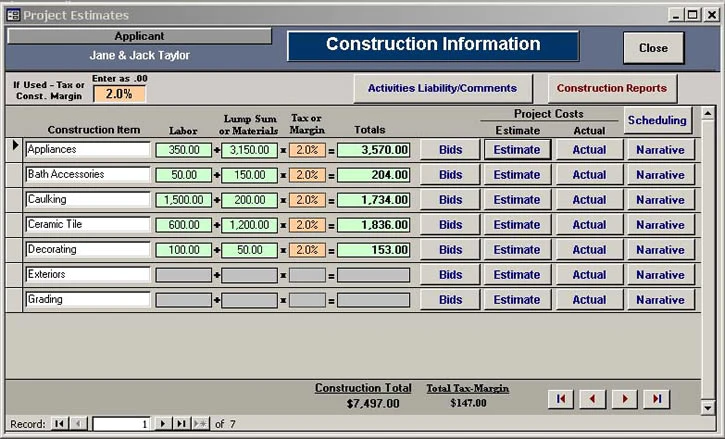Image resolution: width=725 pixels, height=439 pixels.
Task: Open Narrative for Bath Accessories
Action: click(x=660, y=175)
